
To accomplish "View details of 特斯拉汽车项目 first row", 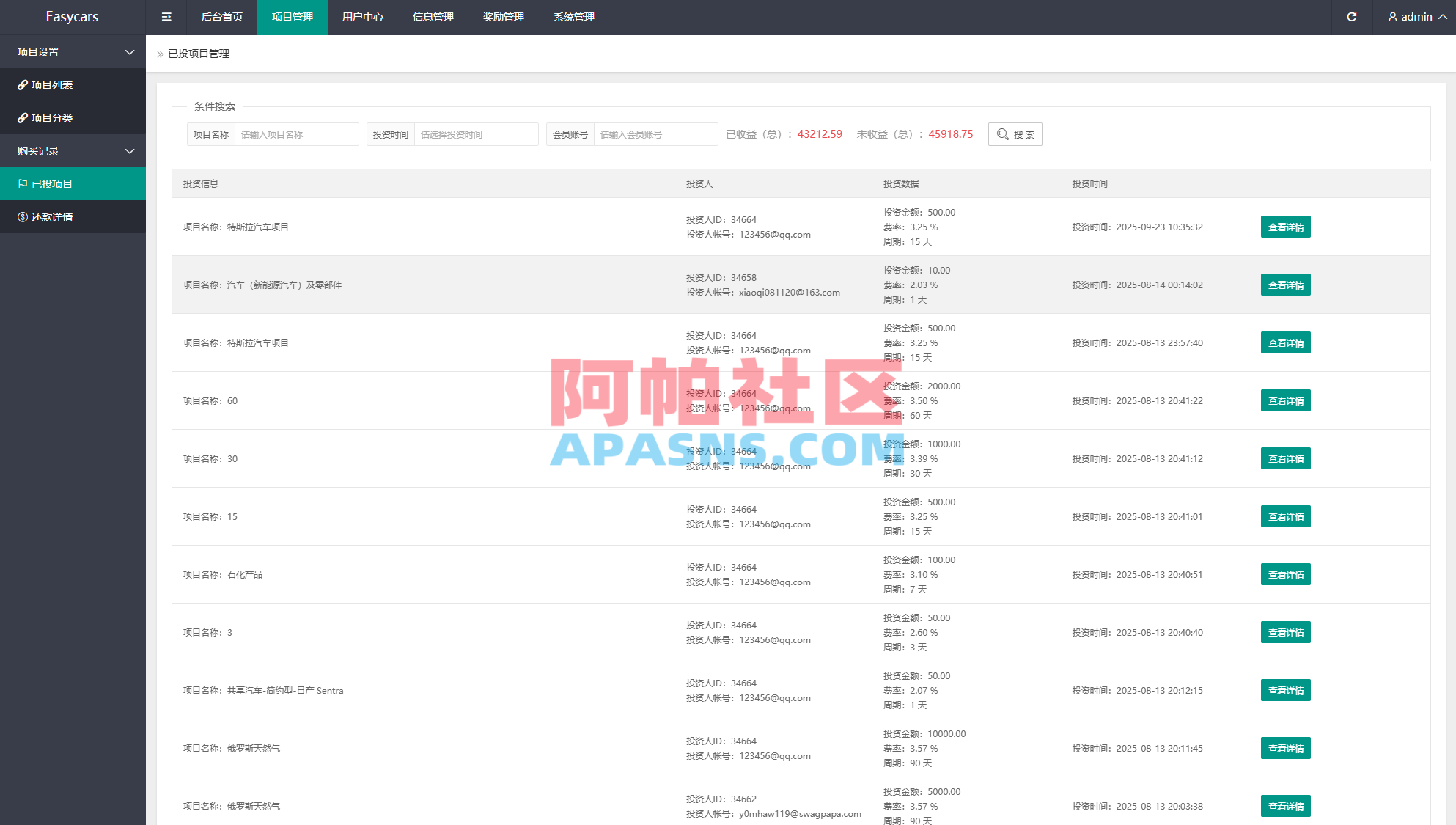I will [x=1285, y=227].
